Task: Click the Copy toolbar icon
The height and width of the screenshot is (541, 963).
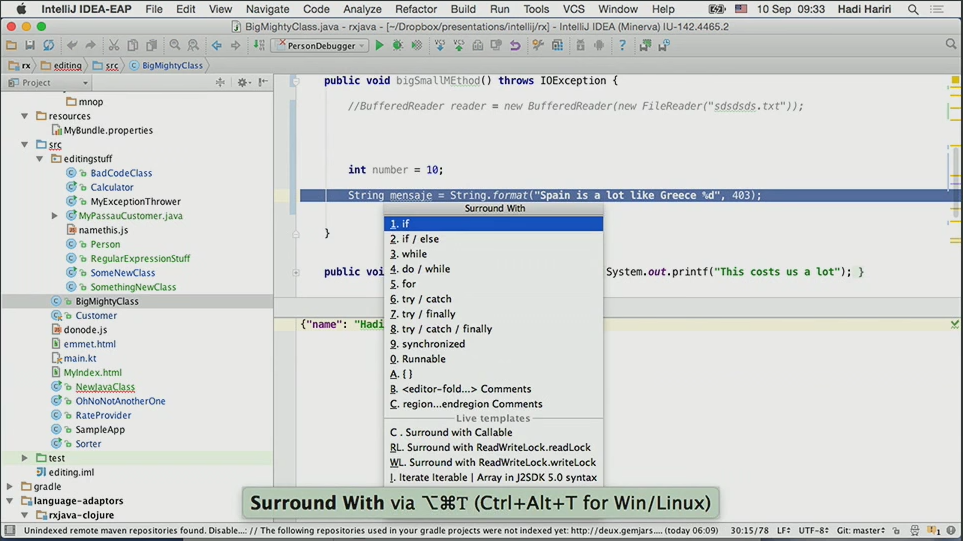Action: 133,45
